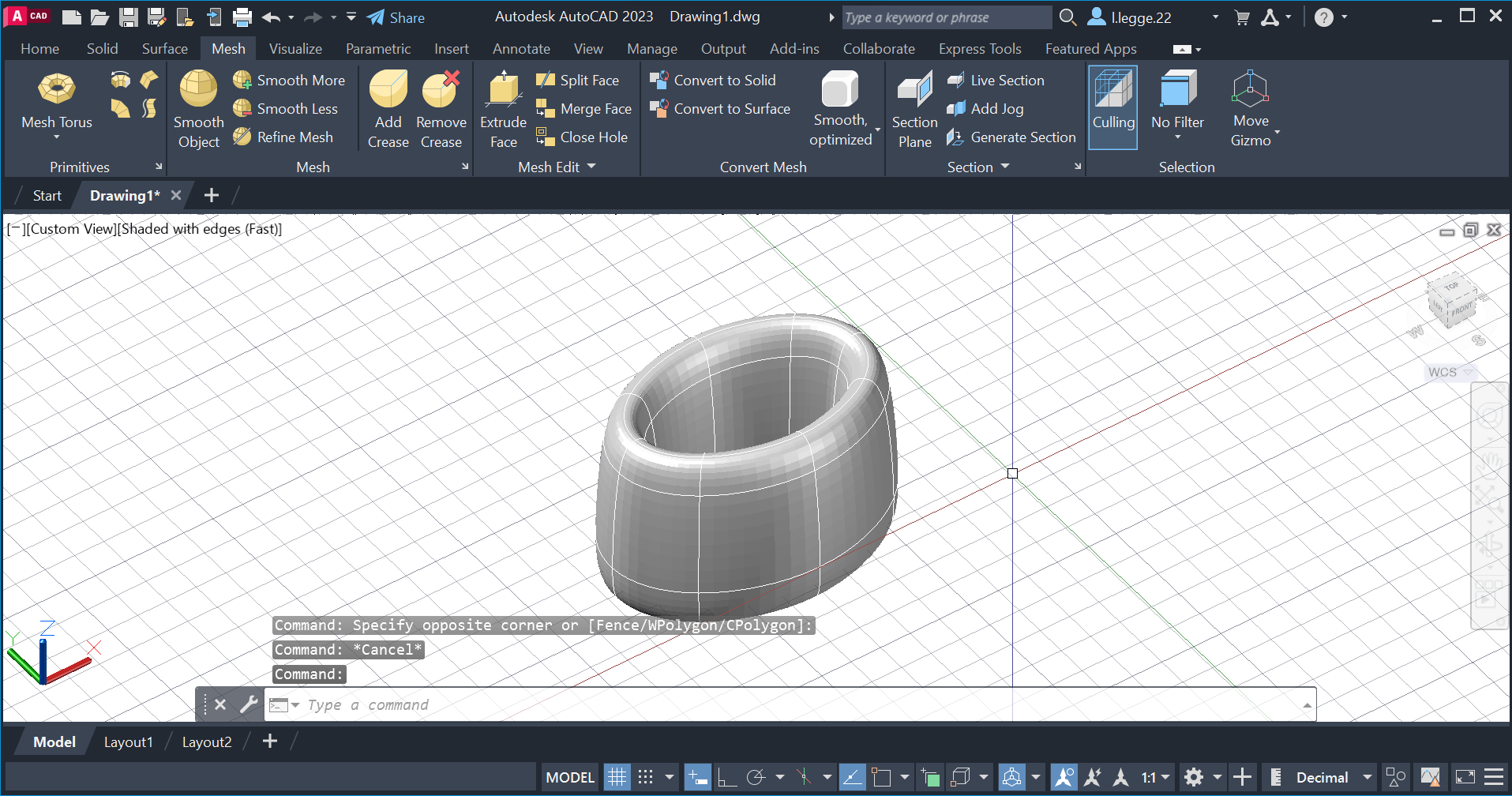Screen dimensions: 1512x796
Task: Click Convert to Surface
Action: pyautogui.click(x=720, y=108)
